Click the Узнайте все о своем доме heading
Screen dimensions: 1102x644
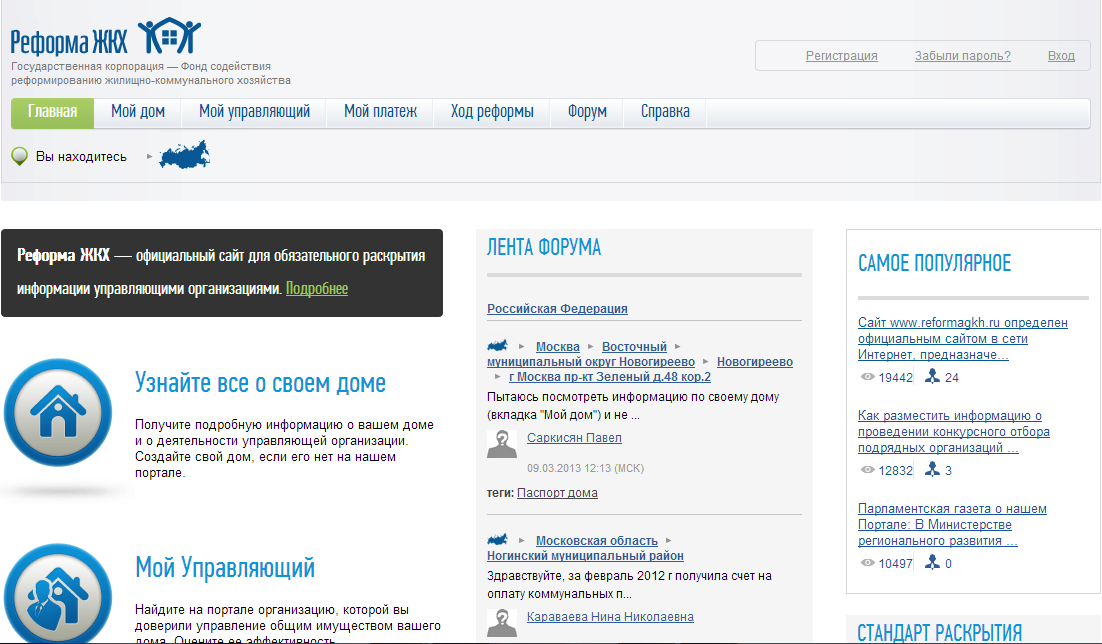pyautogui.click(x=260, y=383)
